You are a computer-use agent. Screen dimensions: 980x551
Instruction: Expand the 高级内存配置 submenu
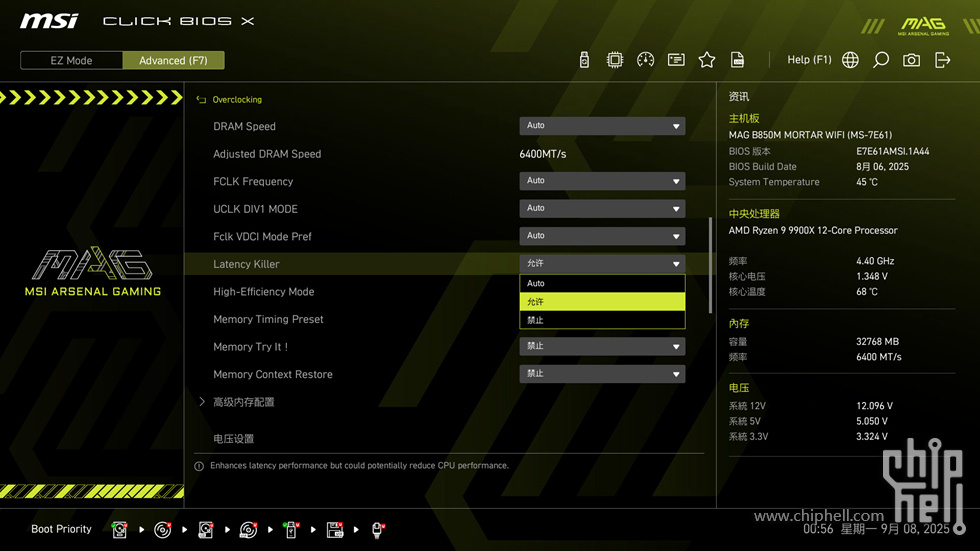tap(244, 402)
